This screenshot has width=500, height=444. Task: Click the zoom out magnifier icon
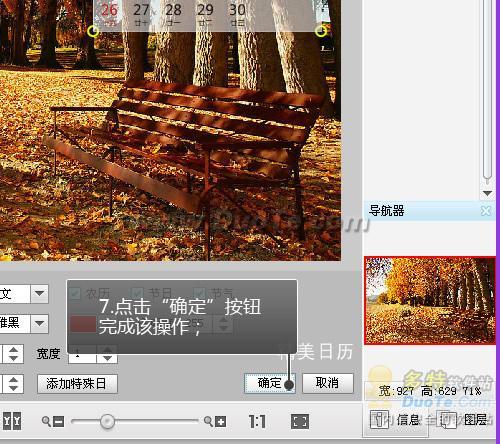click(53, 421)
